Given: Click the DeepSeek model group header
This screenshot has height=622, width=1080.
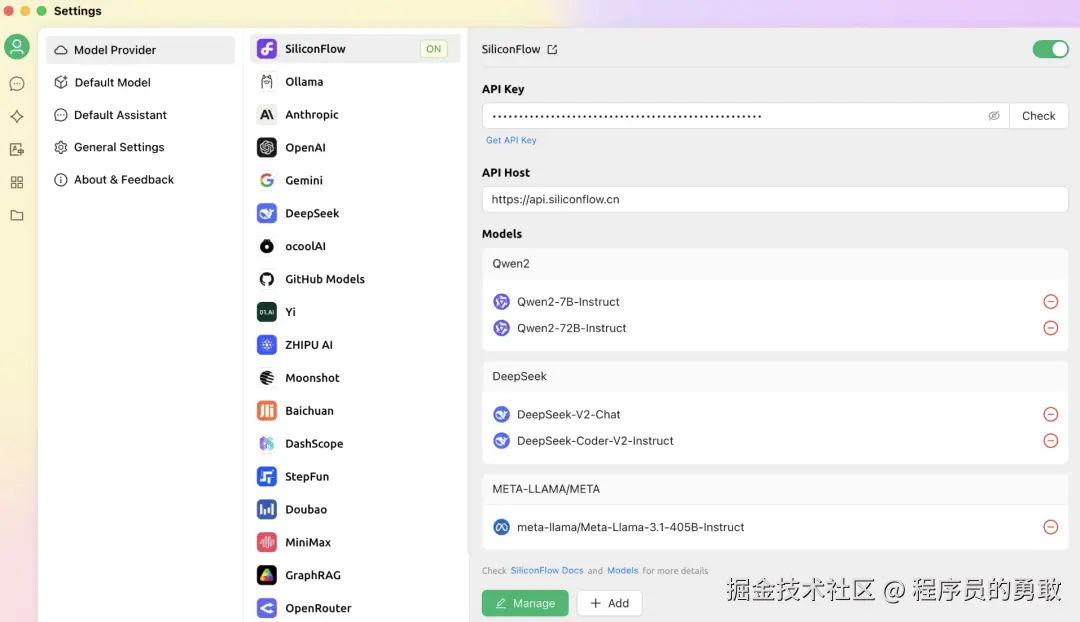Looking at the screenshot, I should point(775,377).
